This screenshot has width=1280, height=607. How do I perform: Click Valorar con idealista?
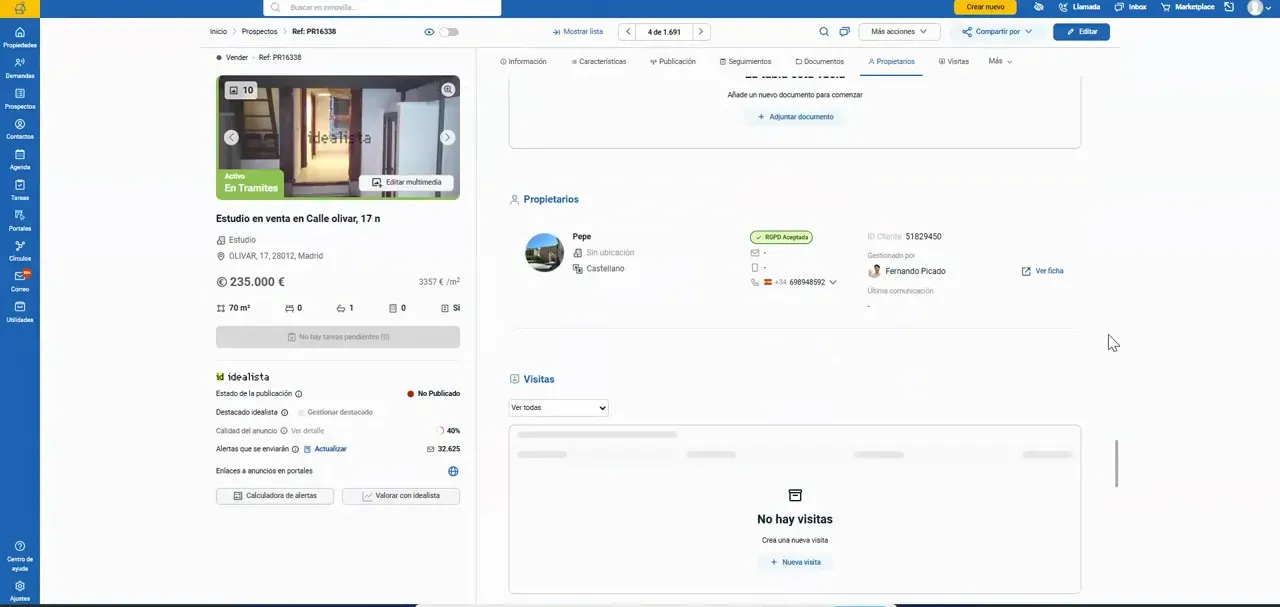401,496
